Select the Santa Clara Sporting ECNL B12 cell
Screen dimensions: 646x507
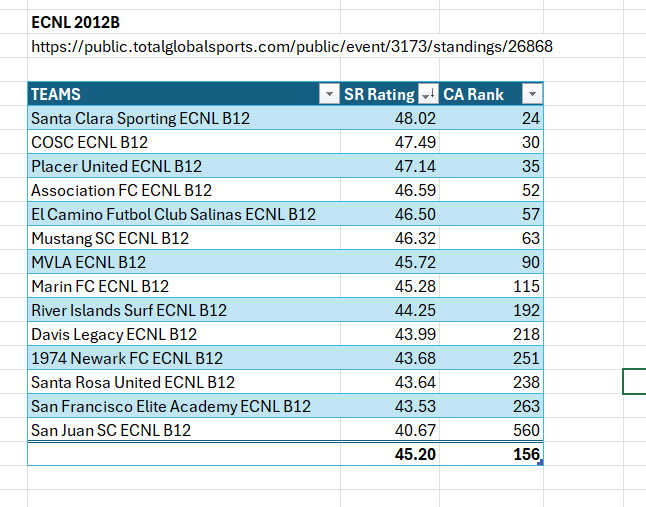tap(140, 118)
